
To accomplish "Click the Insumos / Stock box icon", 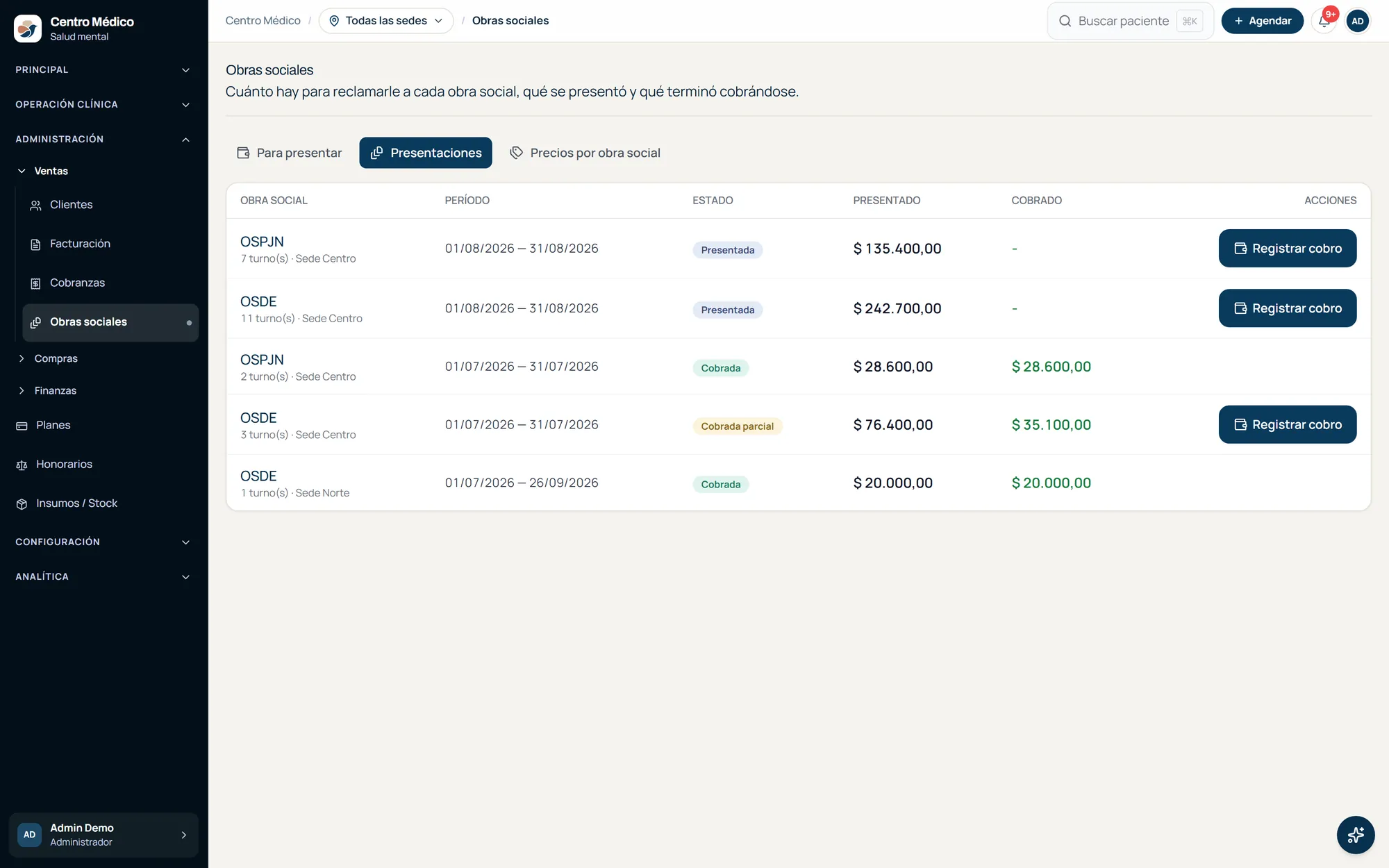I will point(22,503).
